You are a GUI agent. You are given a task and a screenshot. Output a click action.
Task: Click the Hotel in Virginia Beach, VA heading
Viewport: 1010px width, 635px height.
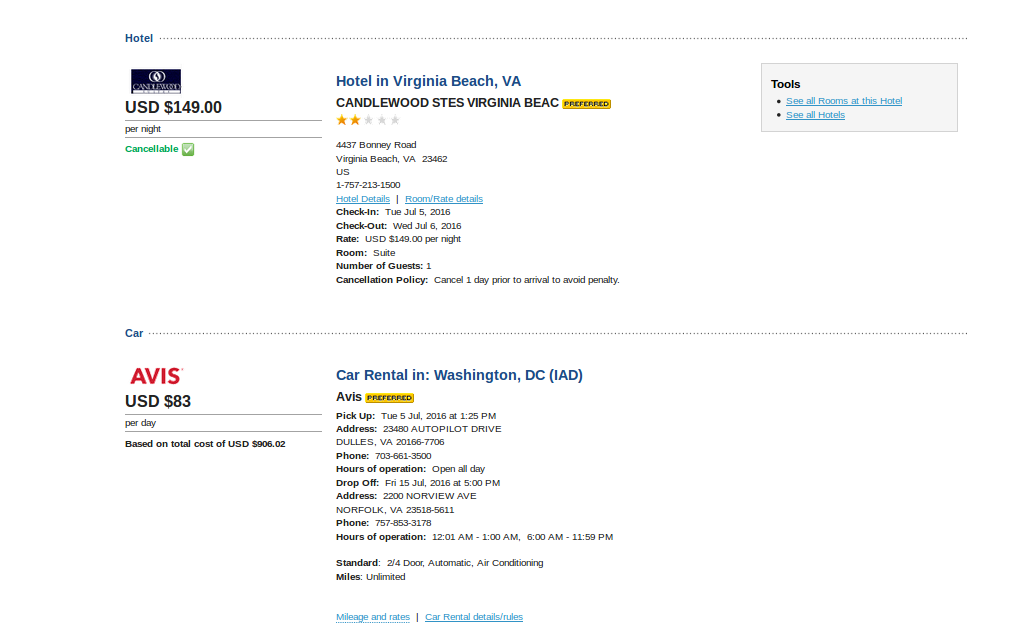(x=428, y=81)
